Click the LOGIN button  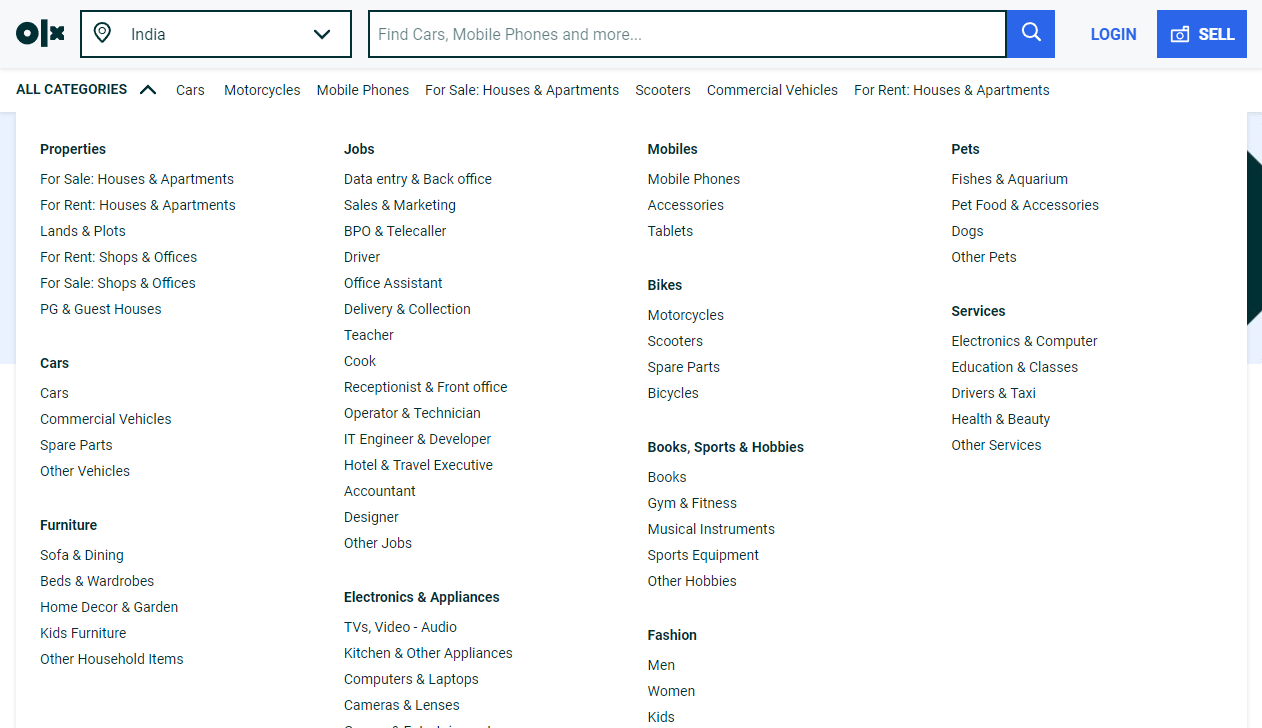[1113, 33]
